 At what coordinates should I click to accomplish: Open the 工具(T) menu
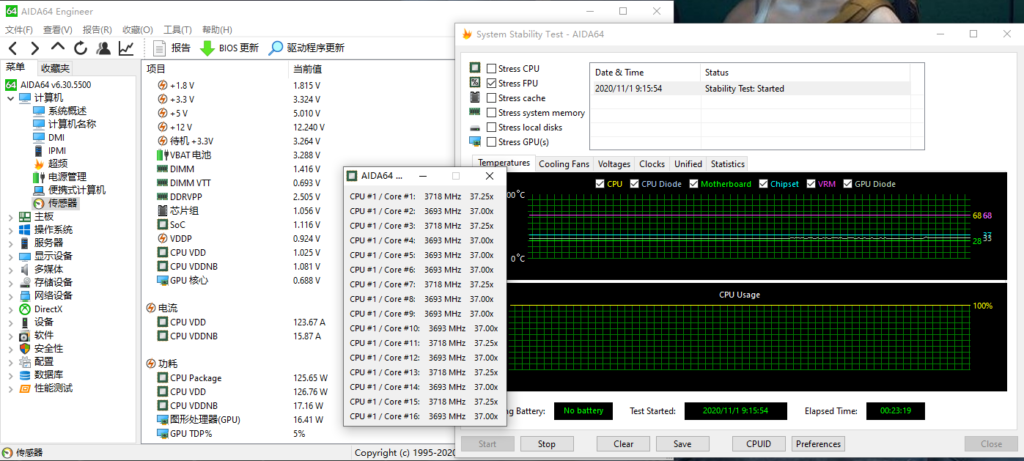[178, 30]
